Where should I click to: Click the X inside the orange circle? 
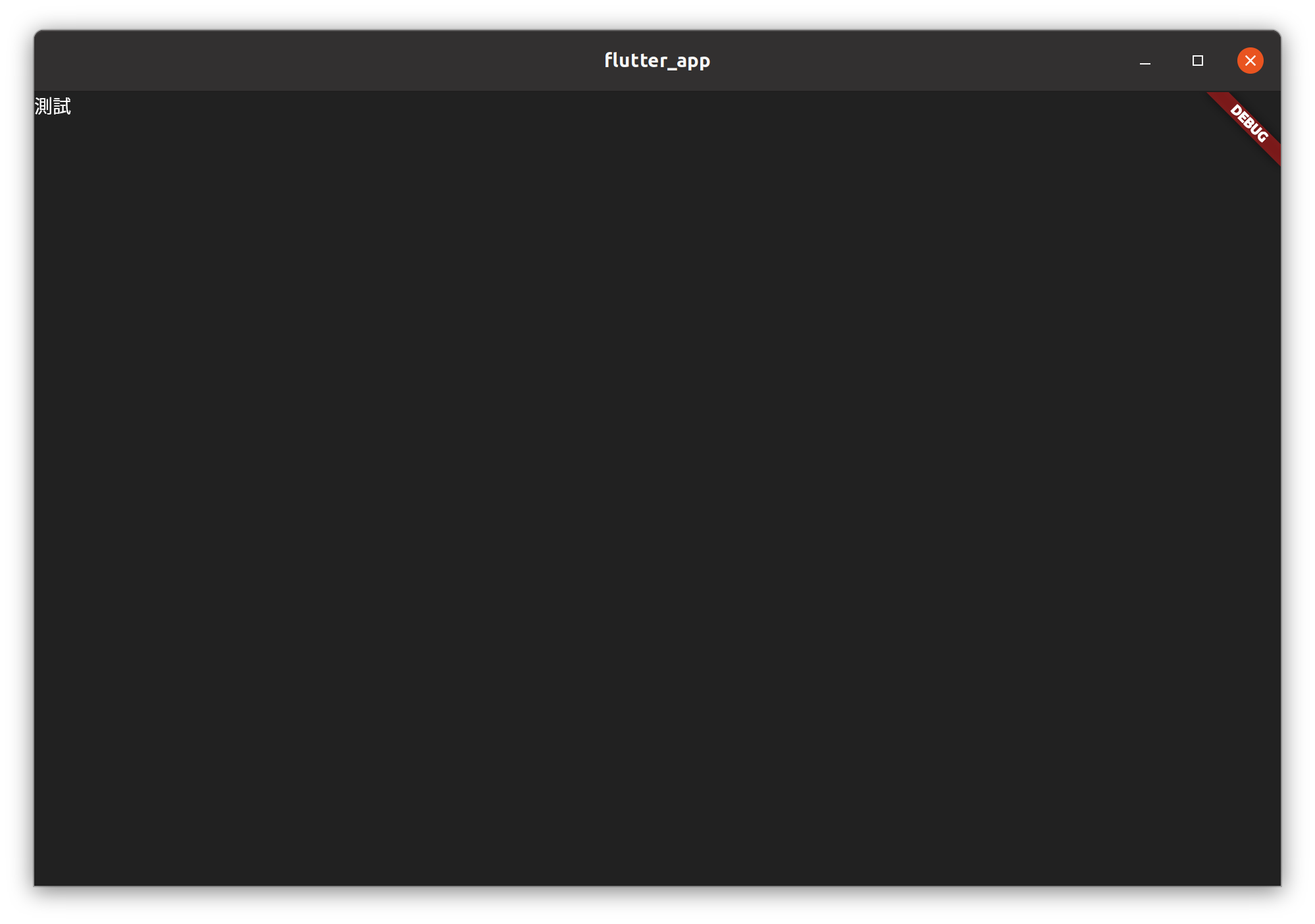1250,60
